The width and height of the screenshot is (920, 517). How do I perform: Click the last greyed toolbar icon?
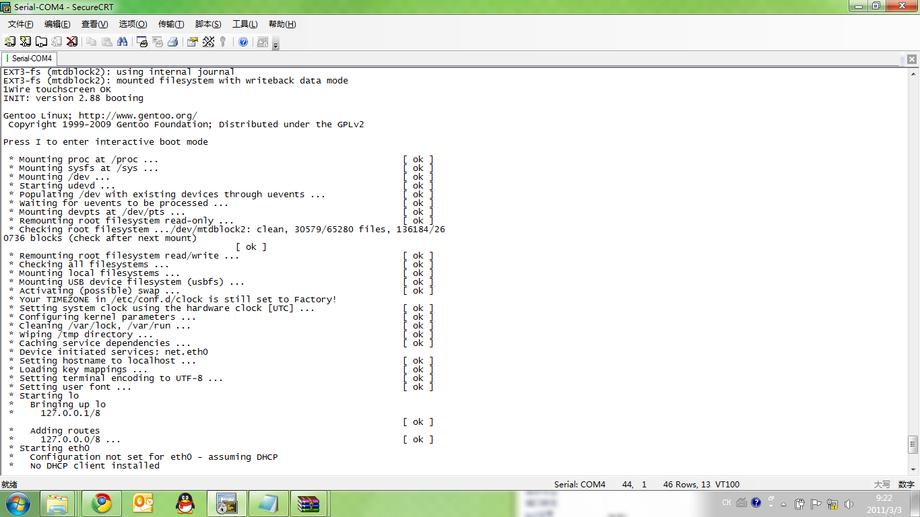(262, 42)
